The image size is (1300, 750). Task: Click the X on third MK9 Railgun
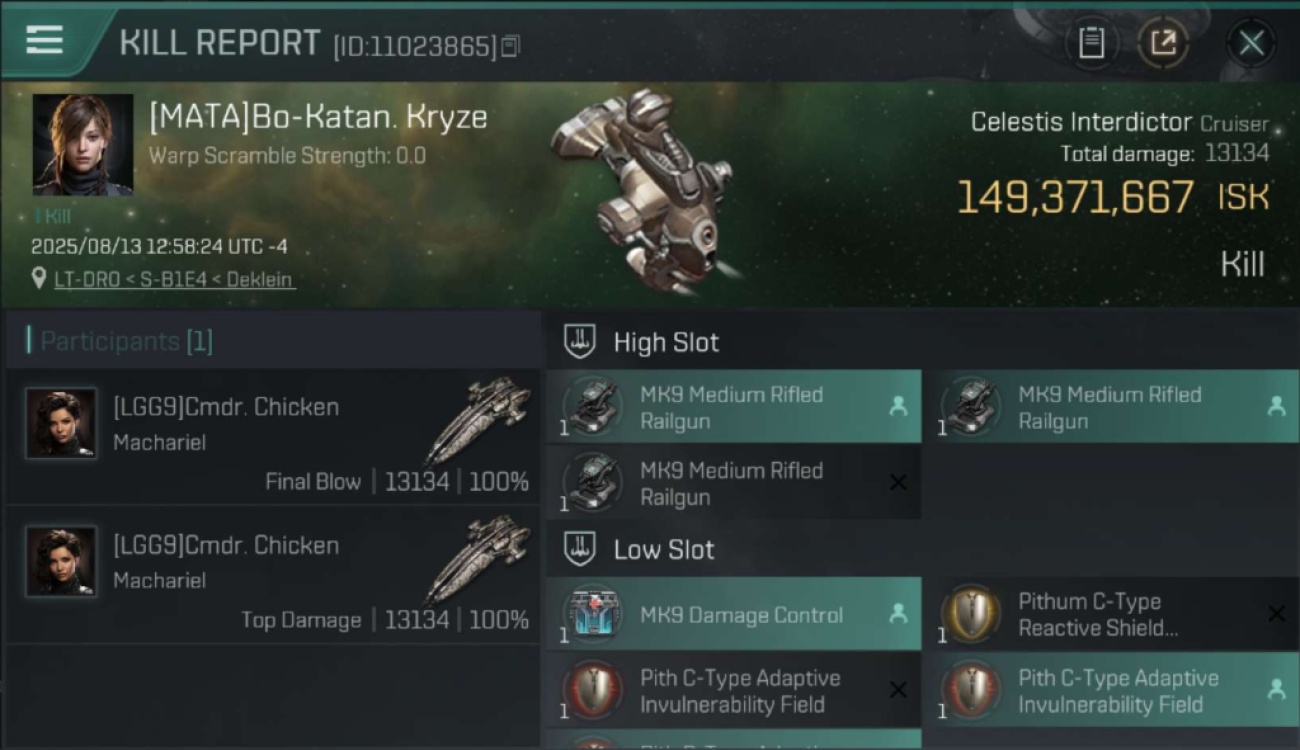pyautogui.click(x=898, y=483)
